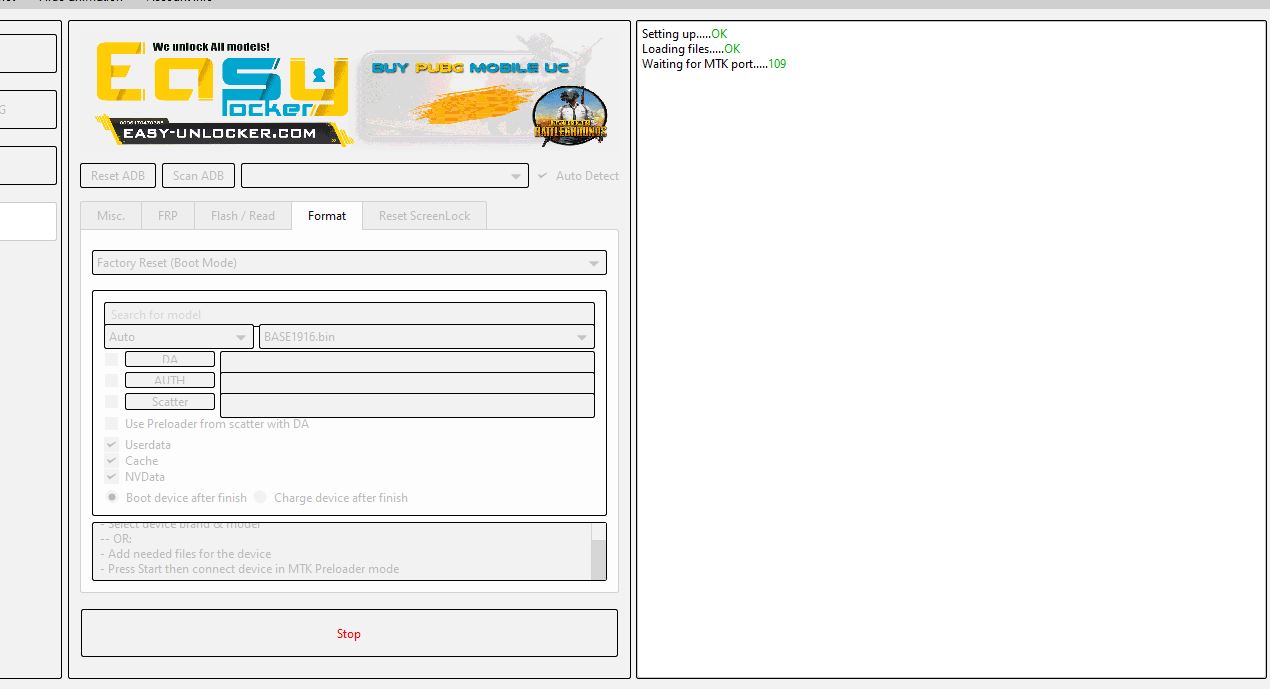1270x689 pixels.
Task: Click the "Waiting for MTK port" log line
Action: [714, 64]
